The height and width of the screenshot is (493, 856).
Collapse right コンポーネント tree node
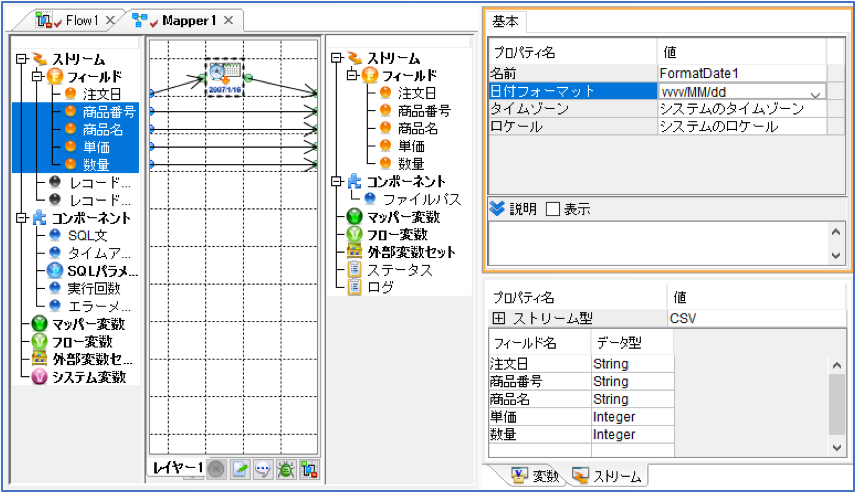pyautogui.click(x=337, y=181)
